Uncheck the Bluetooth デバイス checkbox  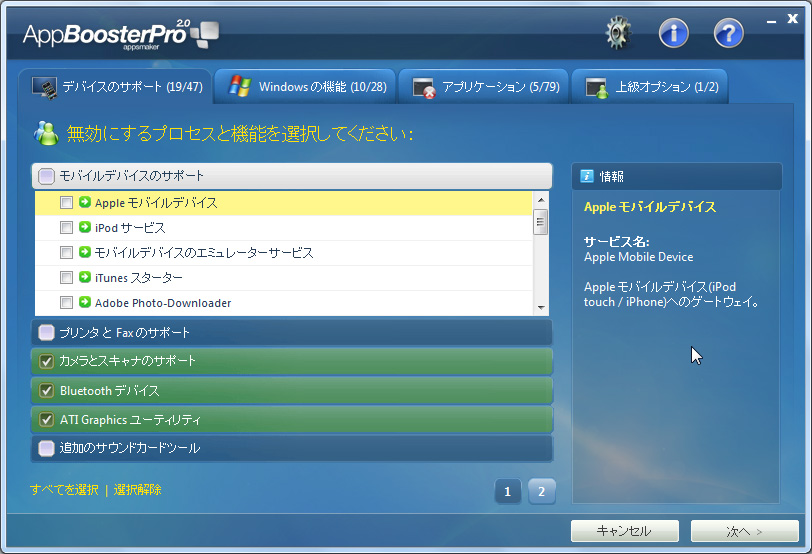[x=47, y=390]
